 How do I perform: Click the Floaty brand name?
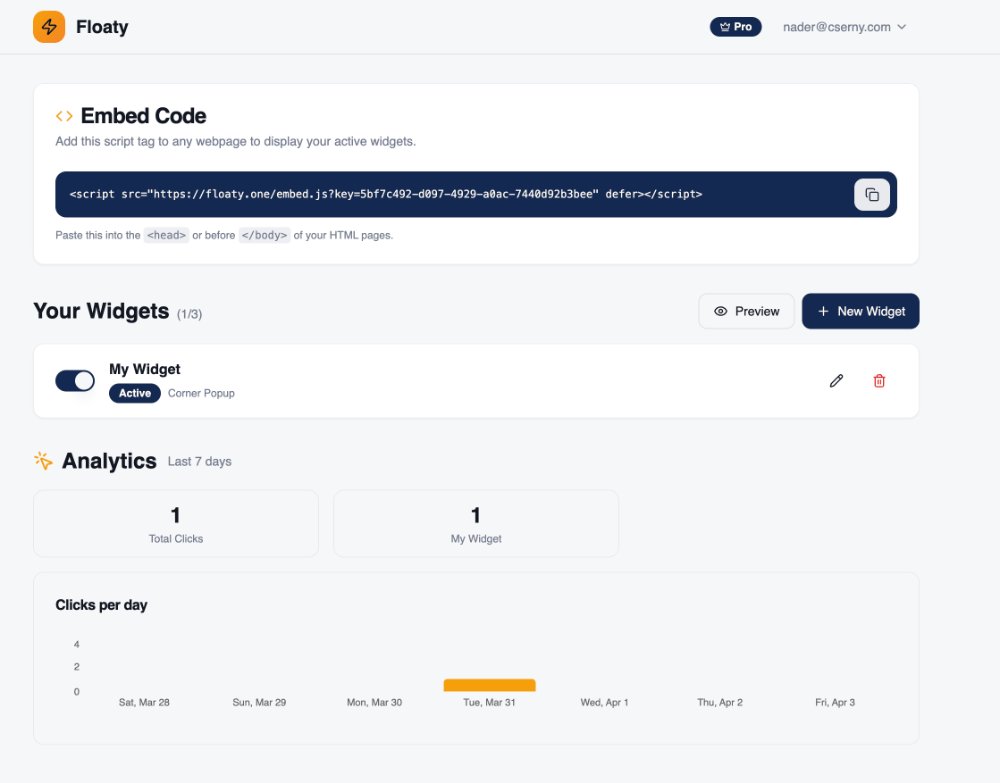(x=102, y=27)
